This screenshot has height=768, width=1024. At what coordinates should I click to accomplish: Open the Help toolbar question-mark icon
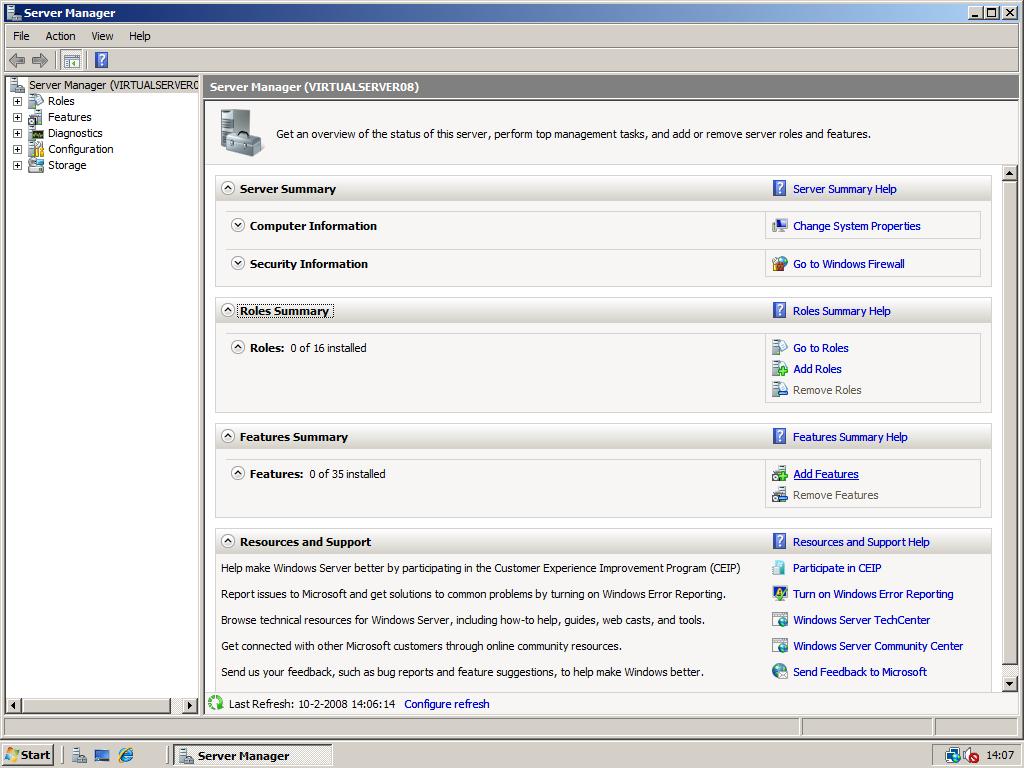click(101, 60)
